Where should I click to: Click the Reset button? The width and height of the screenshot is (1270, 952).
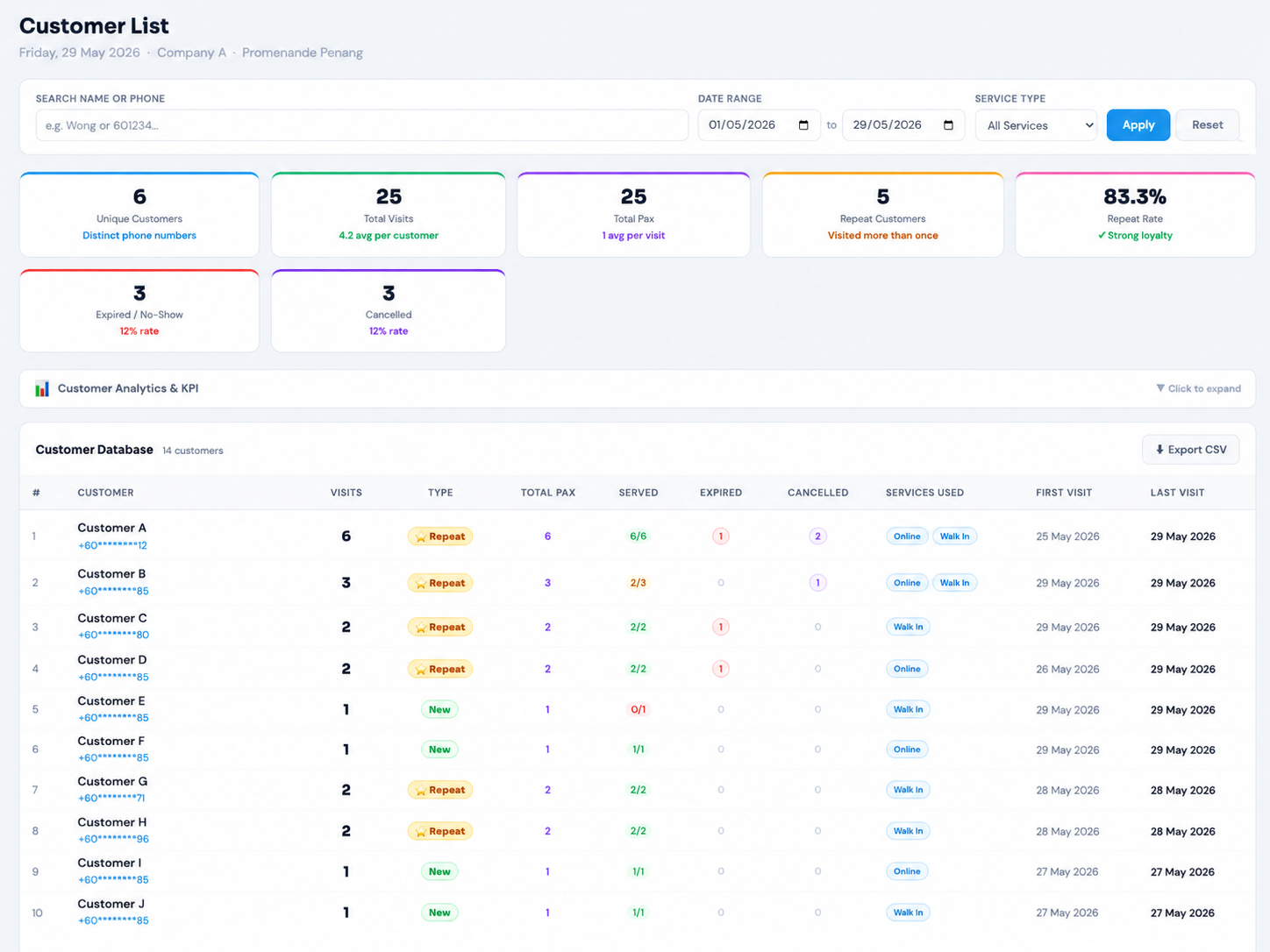pyautogui.click(x=1207, y=125)
